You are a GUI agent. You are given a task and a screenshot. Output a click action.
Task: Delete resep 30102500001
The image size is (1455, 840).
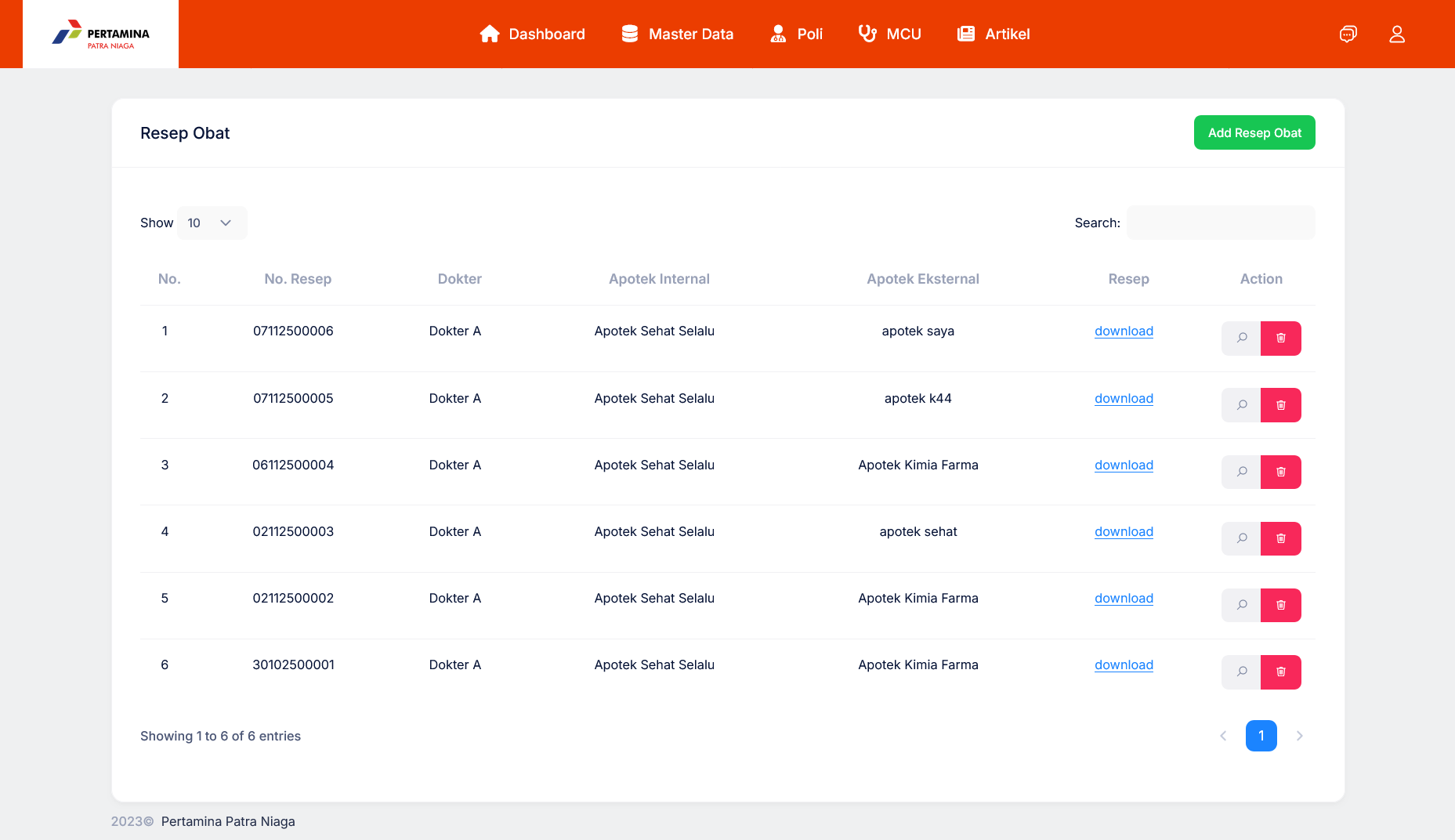click(x=1281, y=672)
